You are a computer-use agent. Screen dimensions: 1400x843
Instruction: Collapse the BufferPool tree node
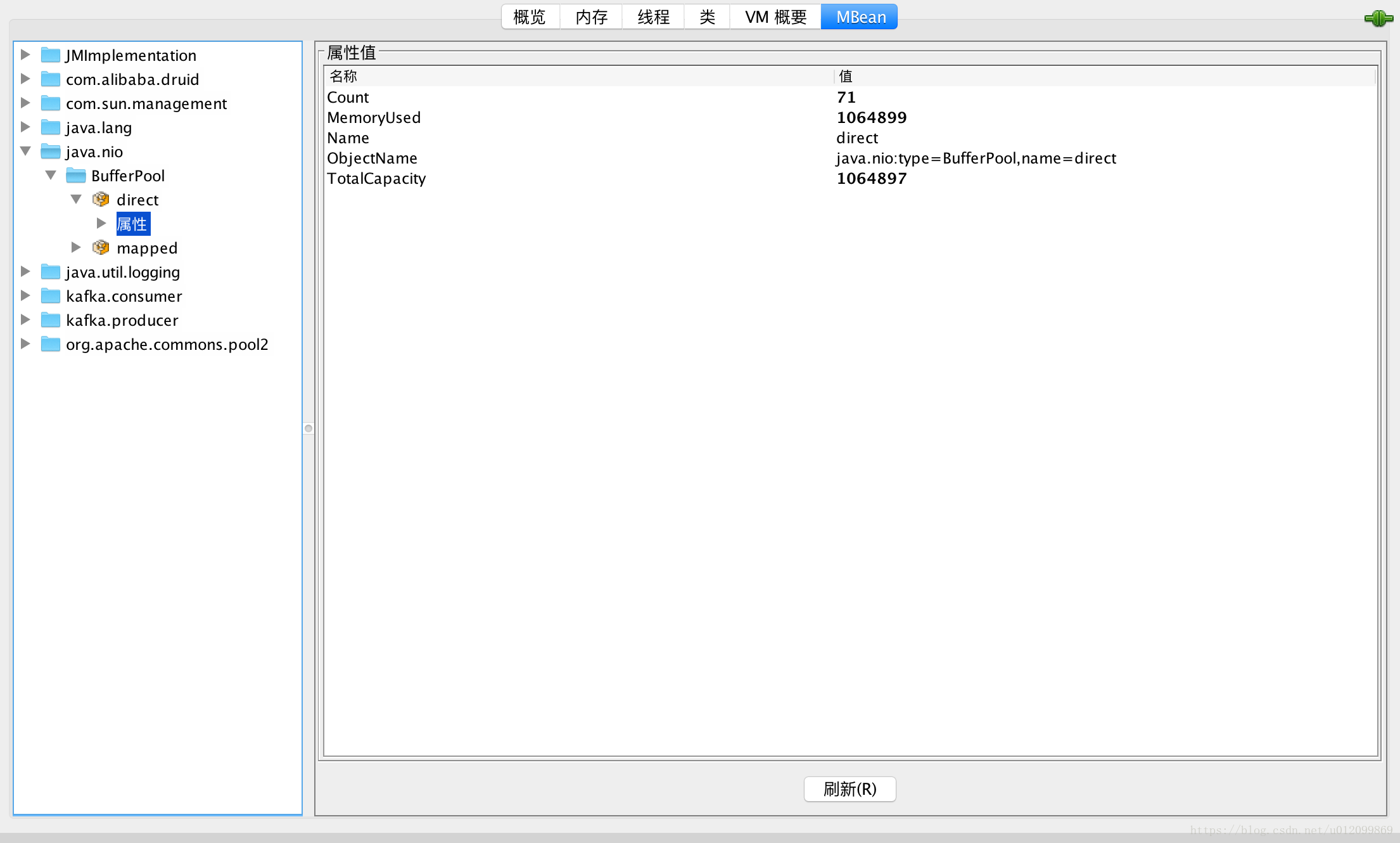coord(51,175)
